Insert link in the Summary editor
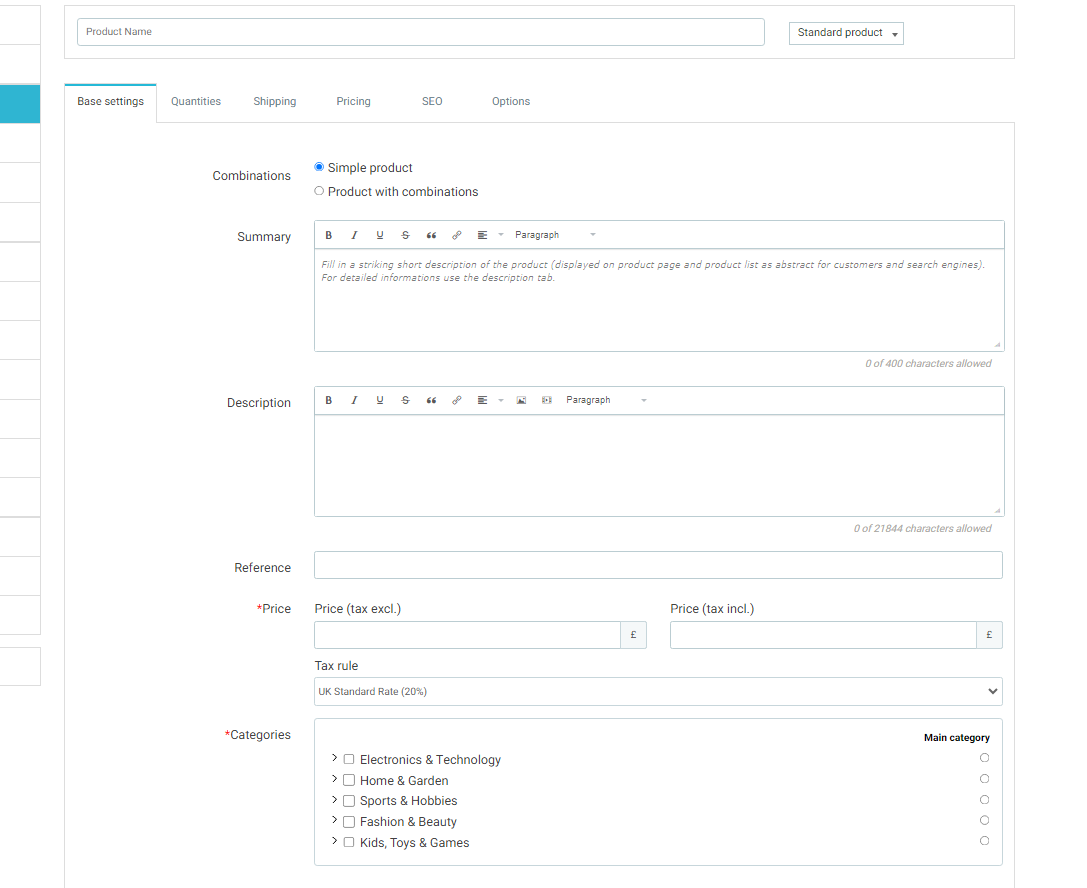 (x=457, y=235)
